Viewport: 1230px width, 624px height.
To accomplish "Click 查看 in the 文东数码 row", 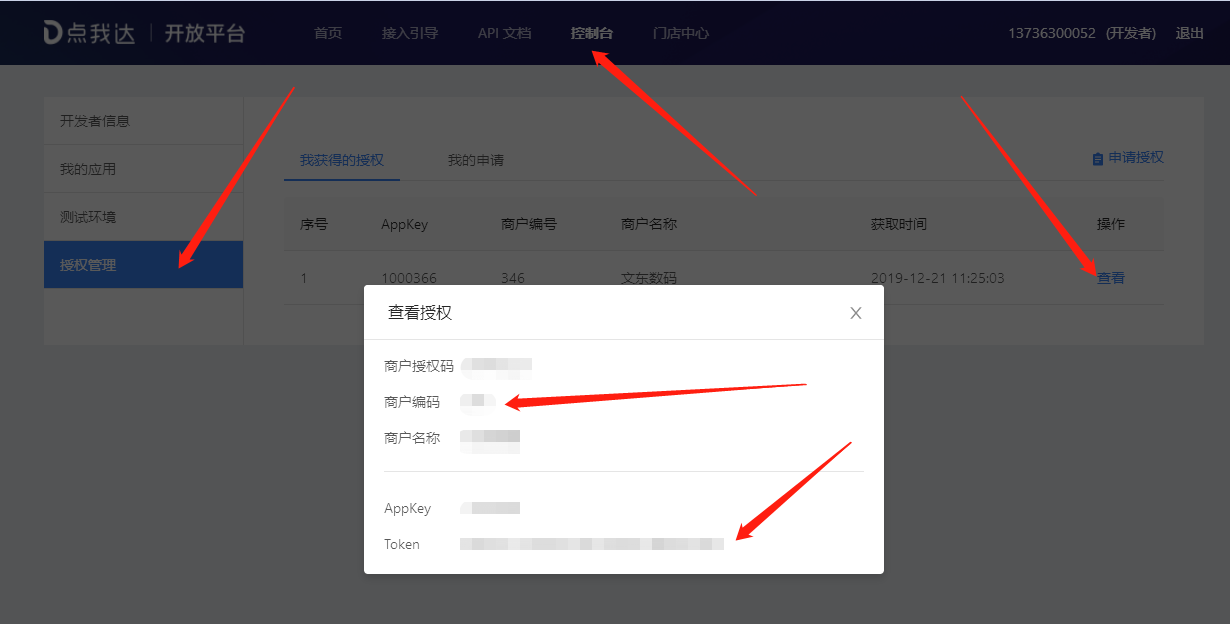I will click(1111, 278).
